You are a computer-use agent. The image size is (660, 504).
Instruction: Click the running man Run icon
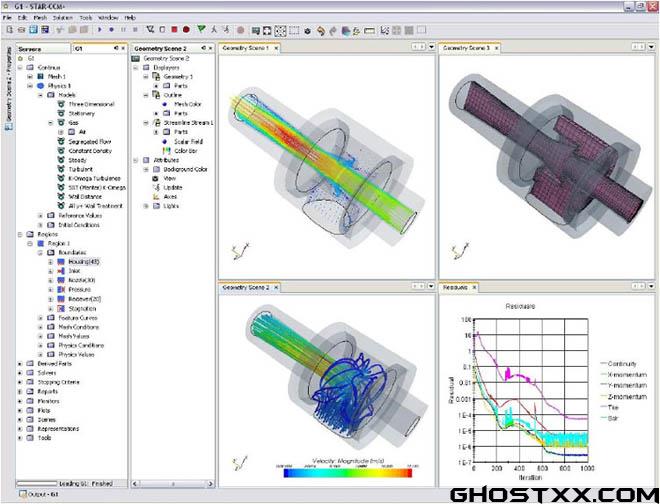(214, 30)
